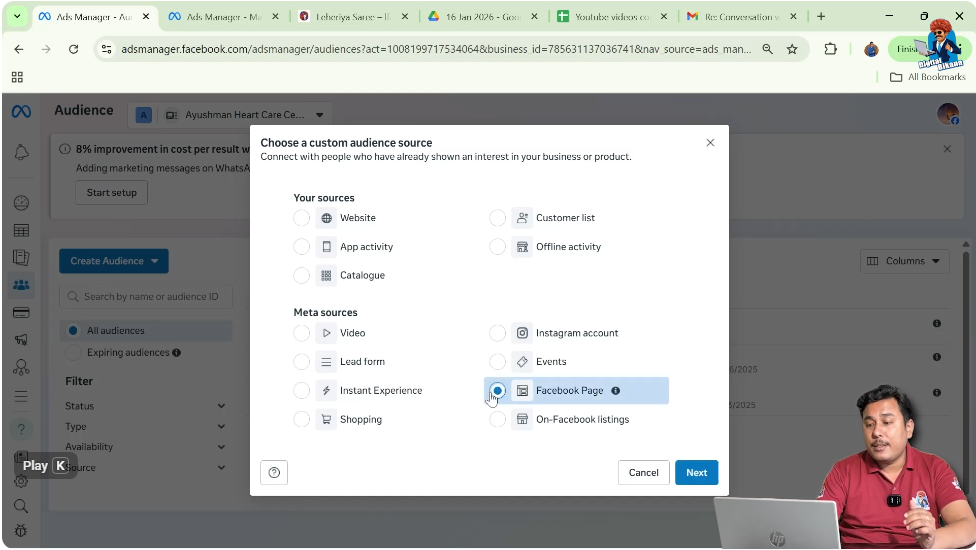This screenshot has height=550, width=976.
Task: Open Facebook Page info tooltip
Action: coord(616,391)
